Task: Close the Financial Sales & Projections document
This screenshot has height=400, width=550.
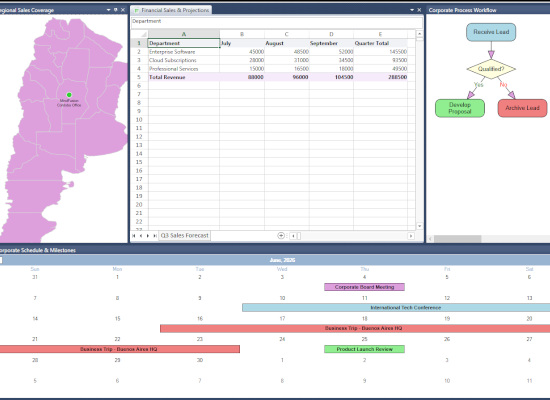Action: coord(419,10)
